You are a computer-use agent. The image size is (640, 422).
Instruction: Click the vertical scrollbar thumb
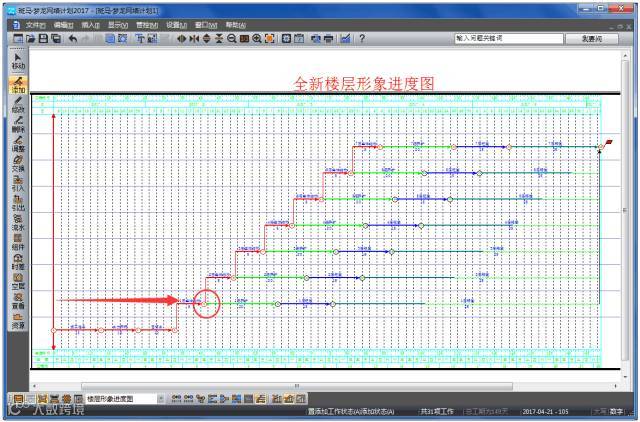point(625,210)
